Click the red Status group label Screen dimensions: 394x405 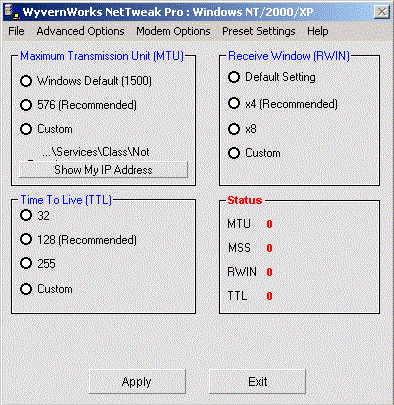[245, 200]
